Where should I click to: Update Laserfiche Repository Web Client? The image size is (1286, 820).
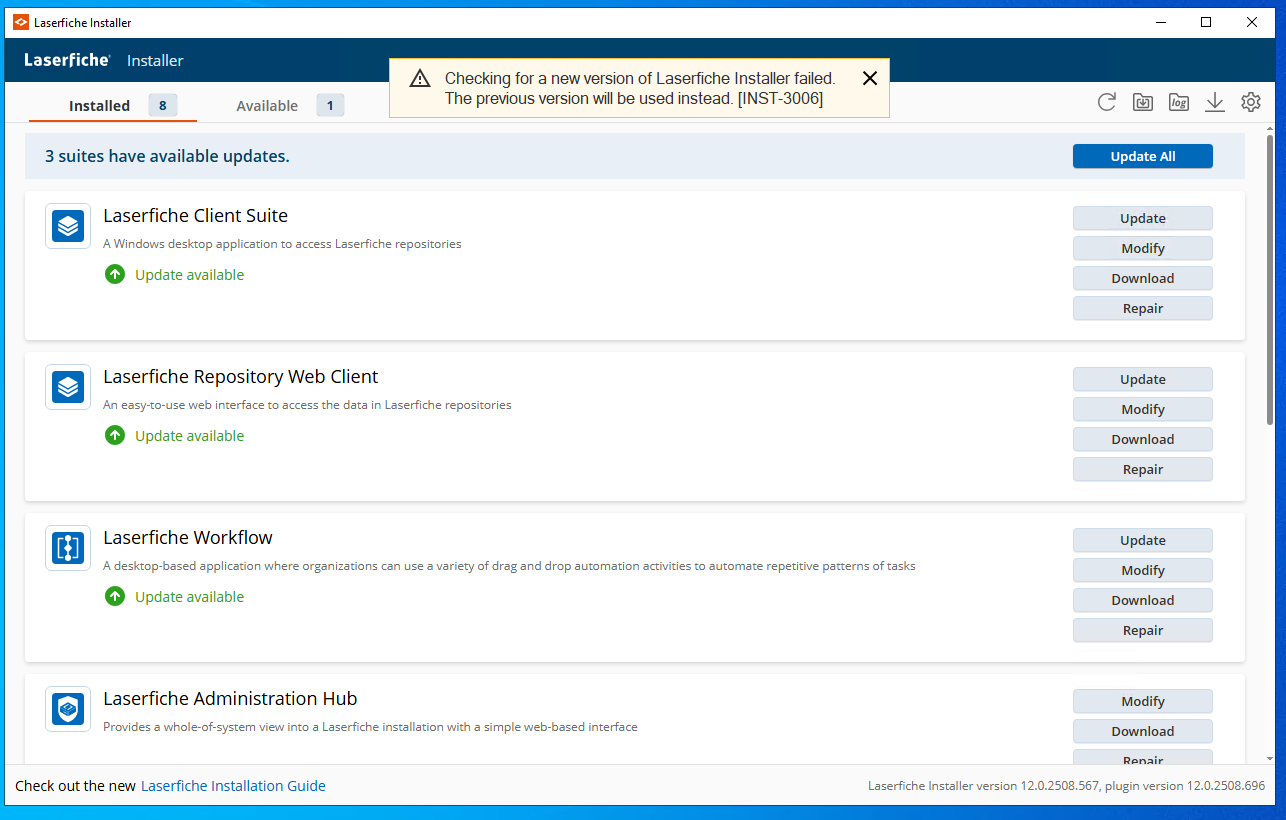click(x=1143, y=379)
